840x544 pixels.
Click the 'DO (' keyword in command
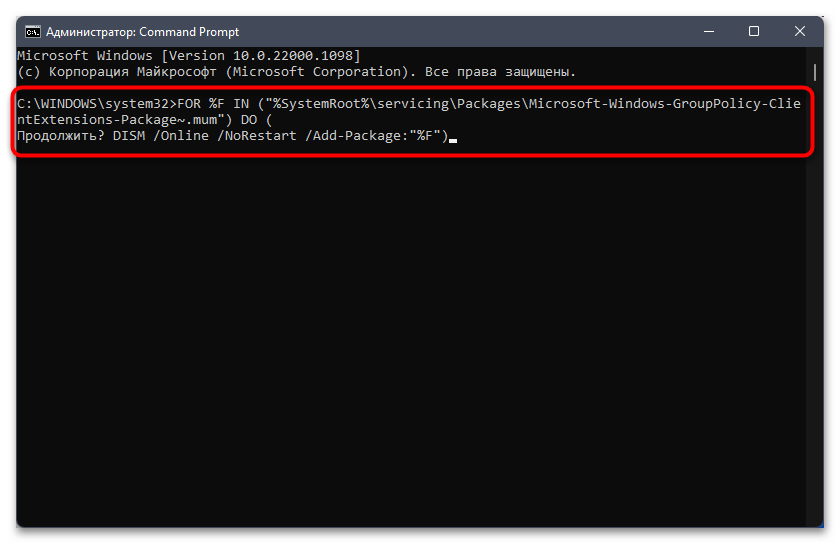click(x=257, y=120)
